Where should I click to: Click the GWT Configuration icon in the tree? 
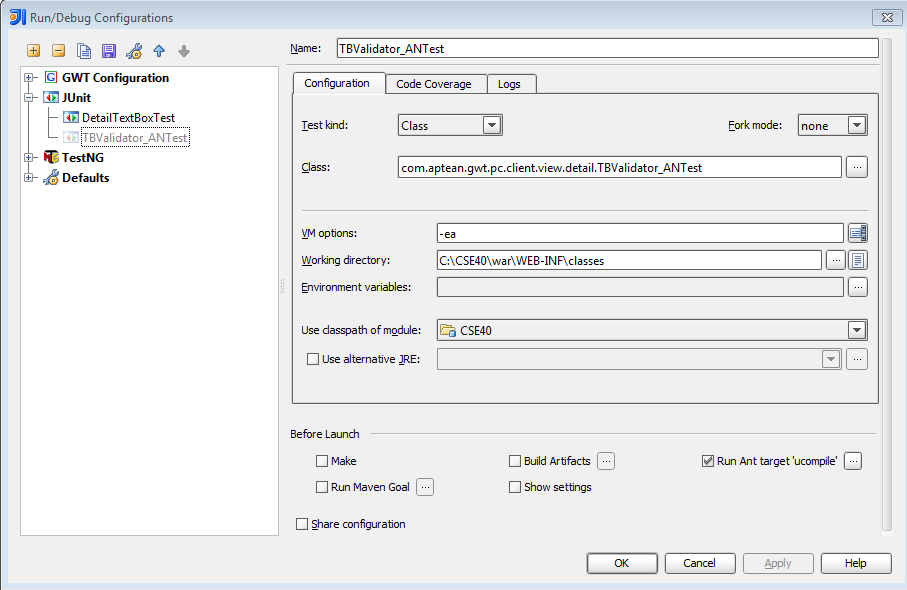[x=51, y=77]
